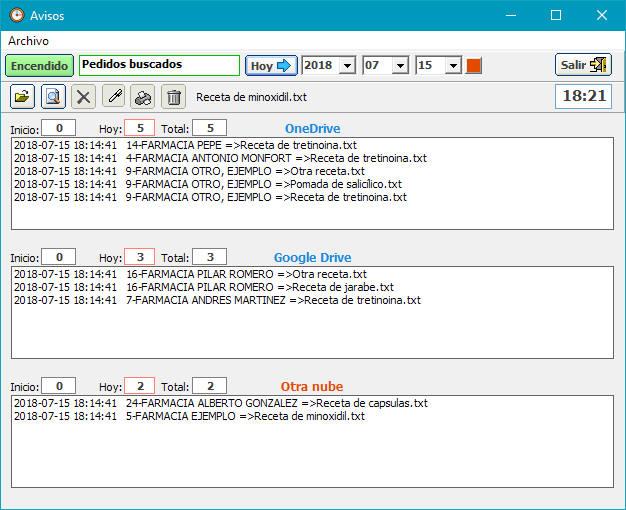626x510 pixels.
Task: Click the X cancel toolbar icon
Action: (83, 97)
